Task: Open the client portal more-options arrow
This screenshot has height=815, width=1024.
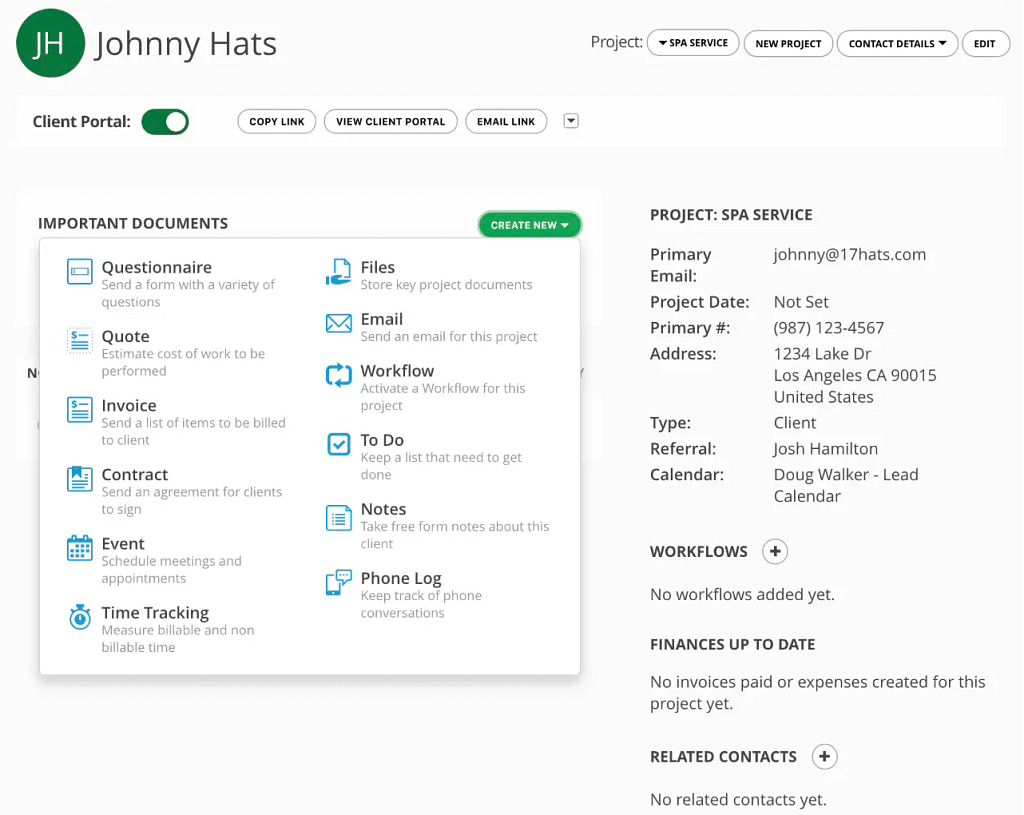Action: [x=571, y=121]
